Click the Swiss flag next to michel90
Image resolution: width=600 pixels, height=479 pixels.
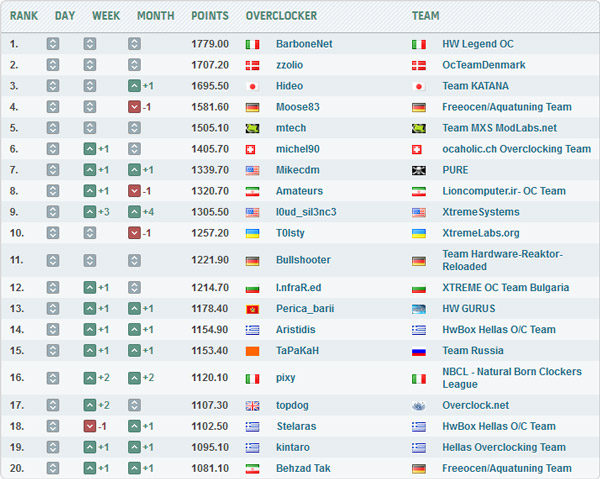tap(250, 150)
